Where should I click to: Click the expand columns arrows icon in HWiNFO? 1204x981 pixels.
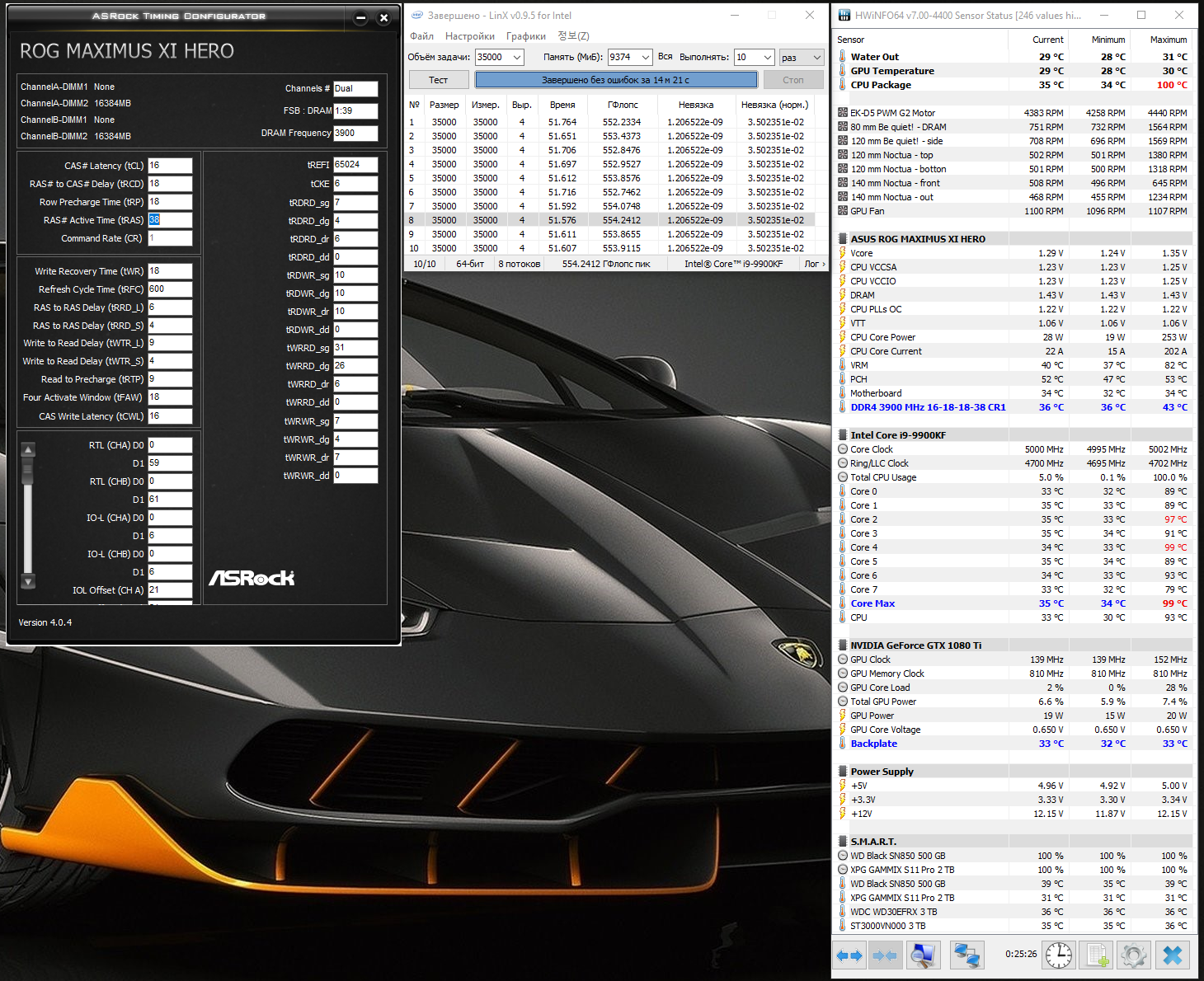tap(849, 955)
